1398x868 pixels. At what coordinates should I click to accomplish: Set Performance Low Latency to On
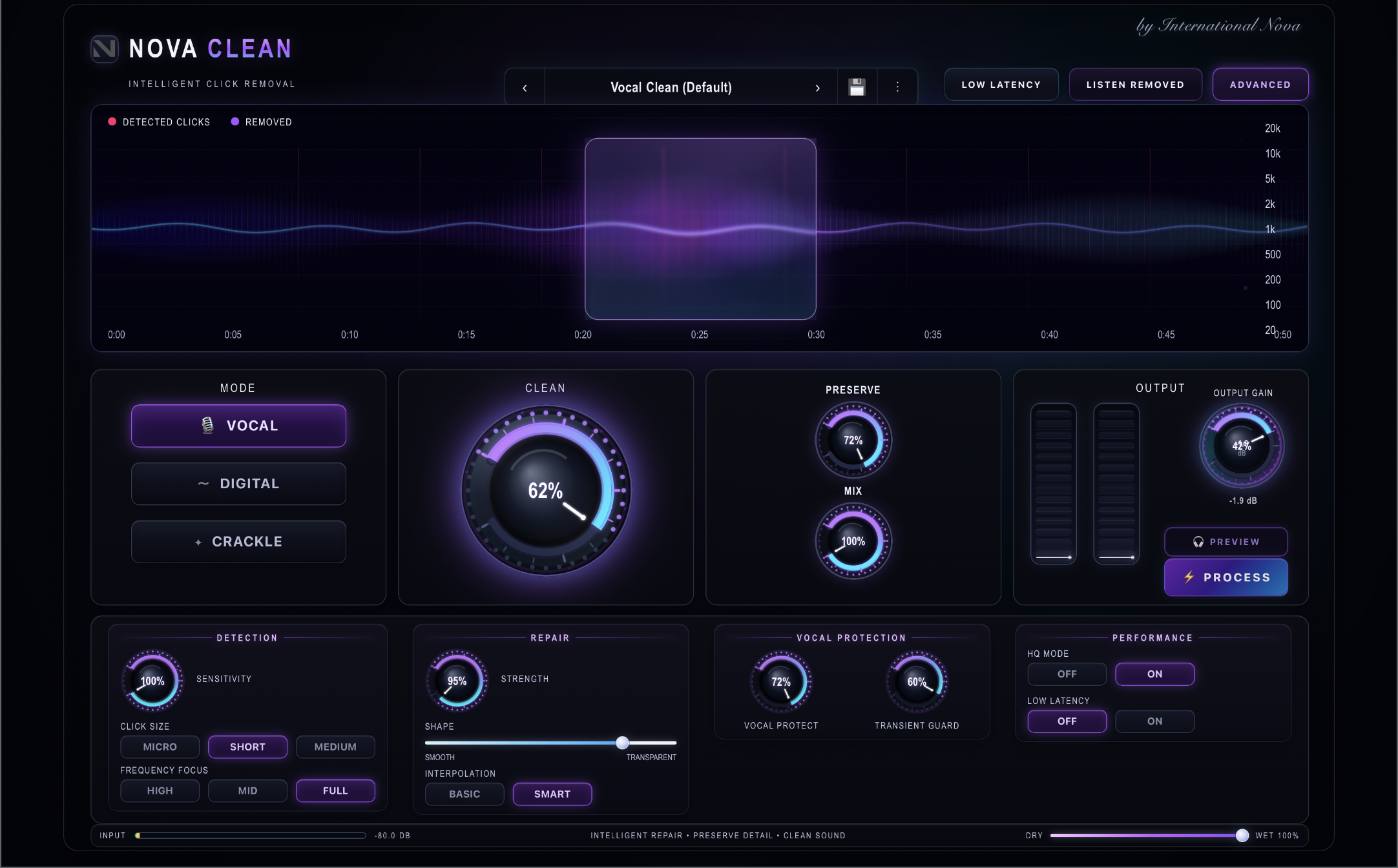[x=1155, y=721]
